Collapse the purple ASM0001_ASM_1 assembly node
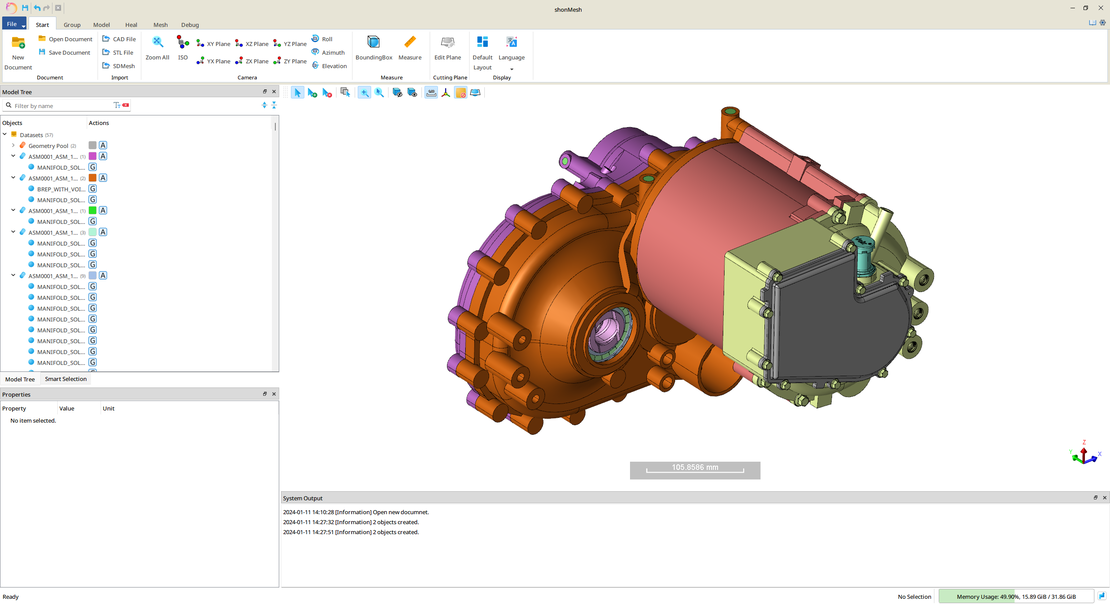Viewport: 1110px width, 604px height. [x=13, y=156]
